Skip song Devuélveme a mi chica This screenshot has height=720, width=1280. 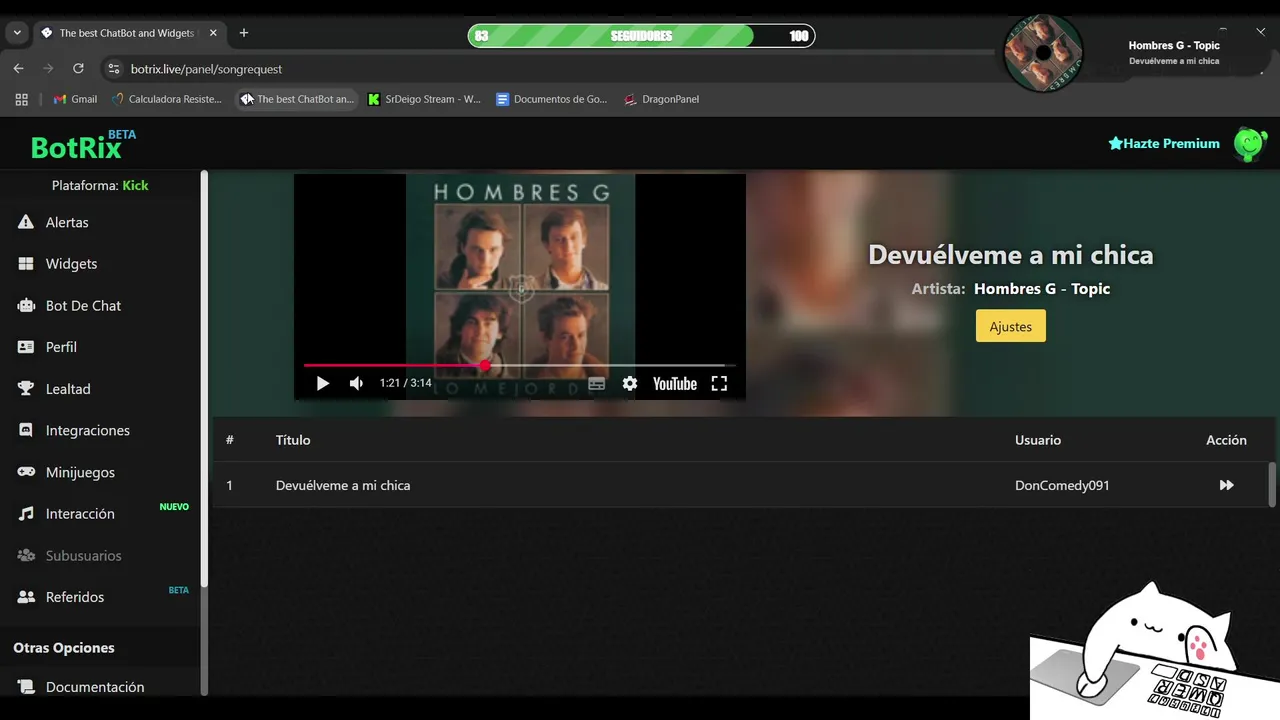click(x=1226, y=485)
